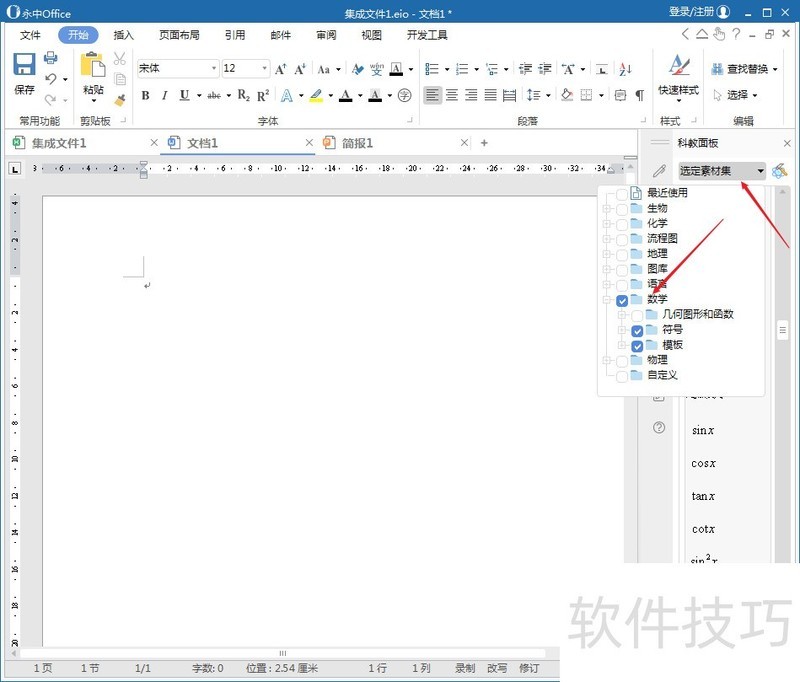Expand the 流程图 tree node
800x682 pixels.
click(x=607, y=239)
